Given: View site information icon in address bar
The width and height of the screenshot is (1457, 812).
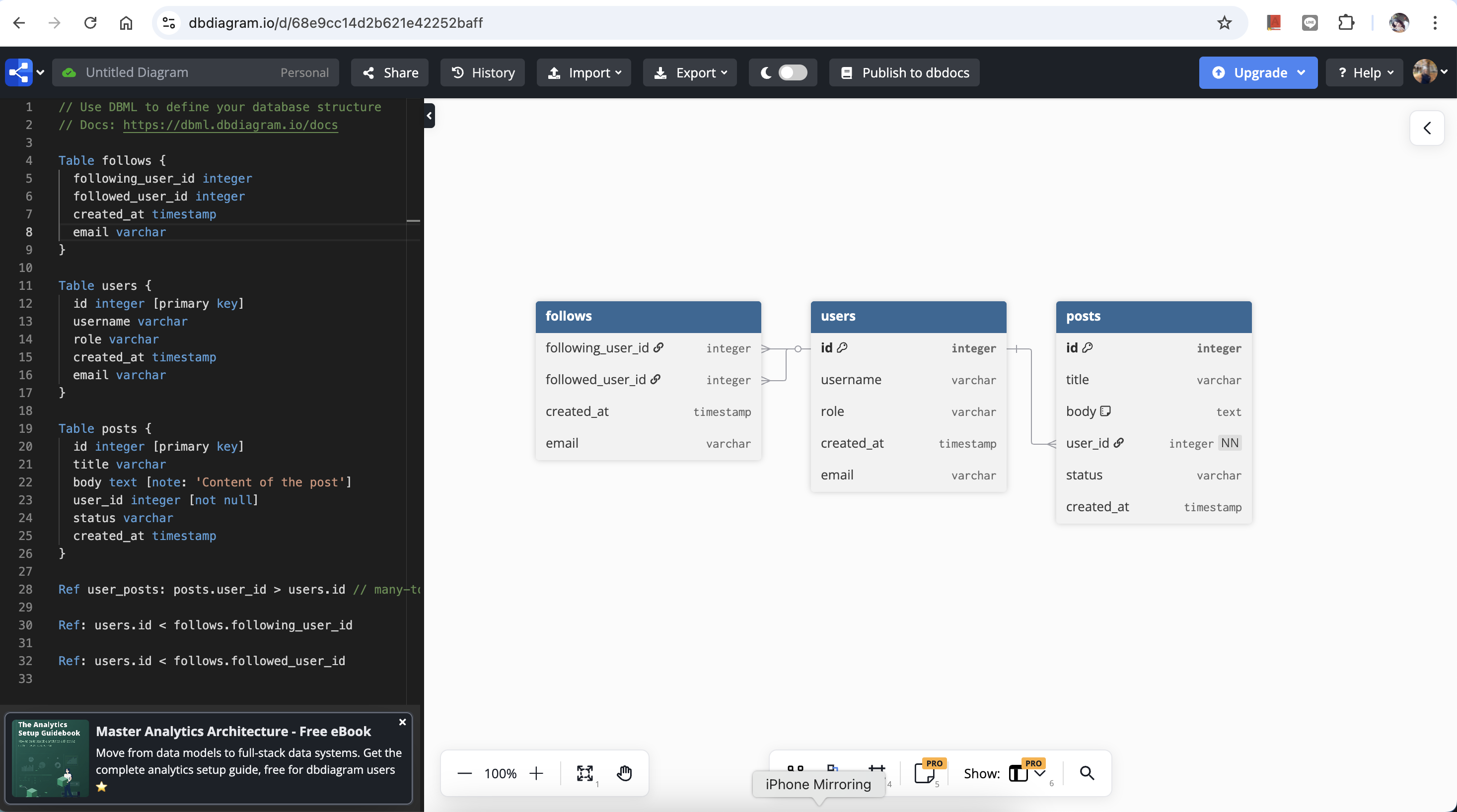Looking at the screenshot, I should [168, 23].
